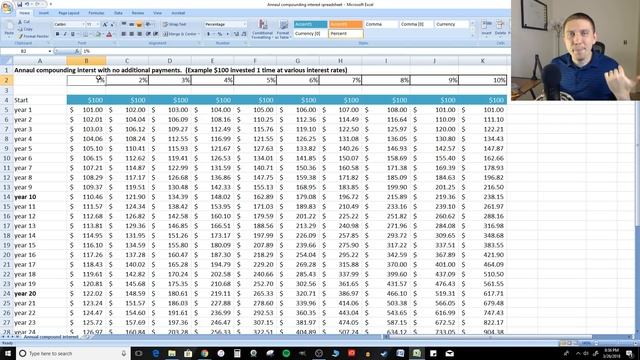Image resolution: width=640 pixels, height=360 pixels.
Task: Click the Home ribbon tab
Action: 24,13
